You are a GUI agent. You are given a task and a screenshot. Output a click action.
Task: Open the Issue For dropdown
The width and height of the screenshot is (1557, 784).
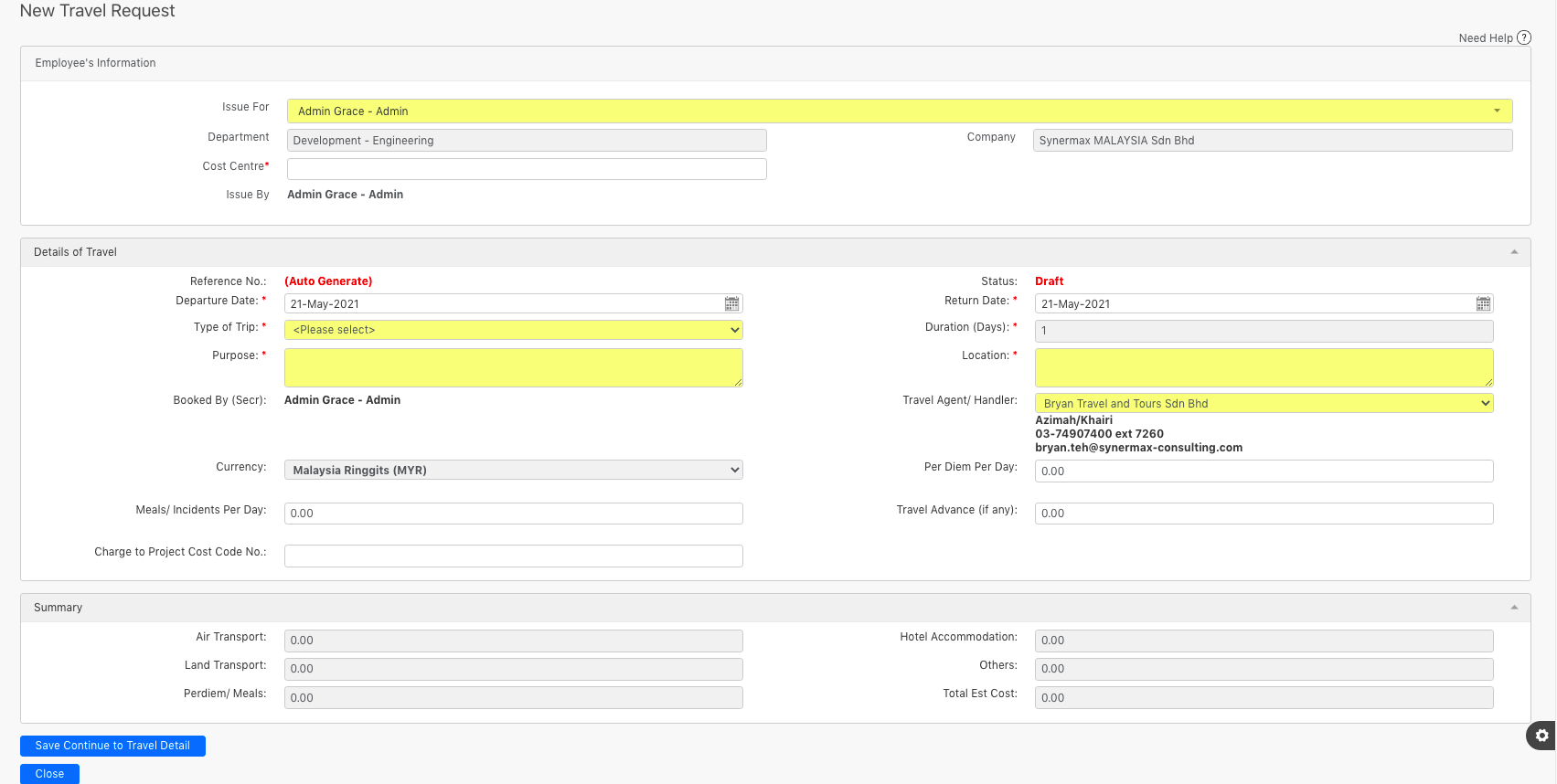[900, 111]
